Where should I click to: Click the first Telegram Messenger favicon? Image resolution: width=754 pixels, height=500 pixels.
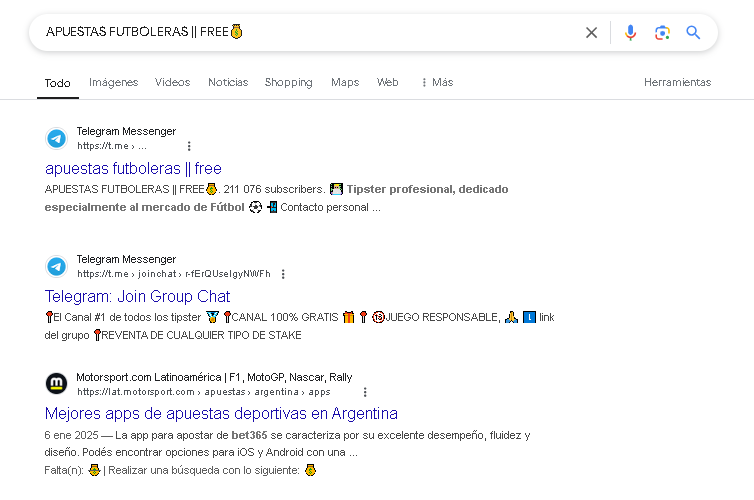pos(56,138)
